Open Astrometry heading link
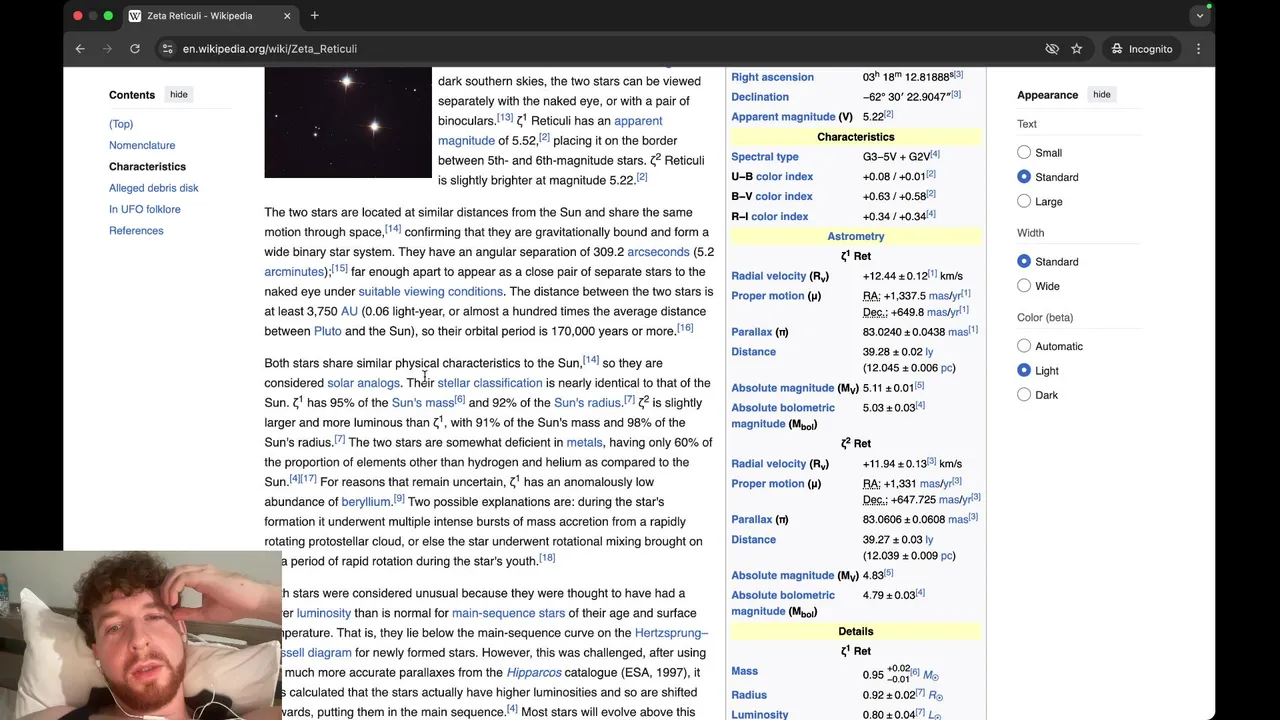The image size is (1280, 720). [856, 236]
